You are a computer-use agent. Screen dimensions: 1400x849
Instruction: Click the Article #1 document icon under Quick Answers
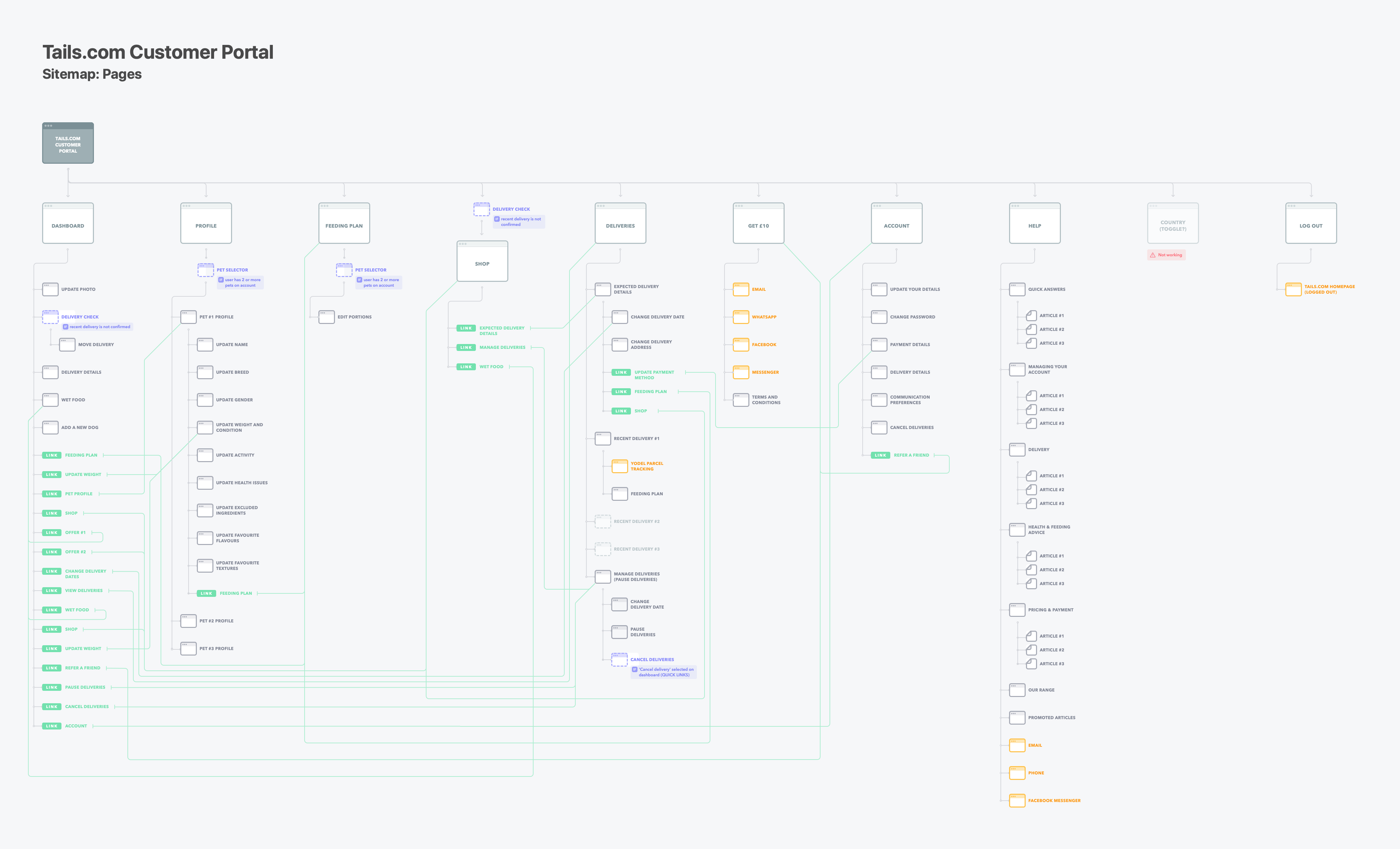pos(1031,315)
